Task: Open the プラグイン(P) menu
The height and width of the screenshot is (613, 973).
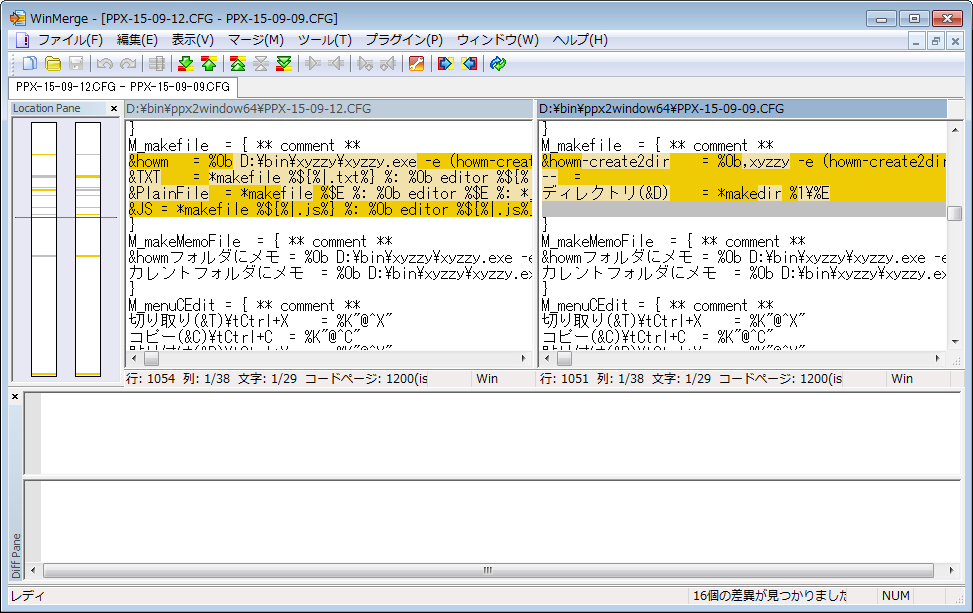Action: coord(404,40)
